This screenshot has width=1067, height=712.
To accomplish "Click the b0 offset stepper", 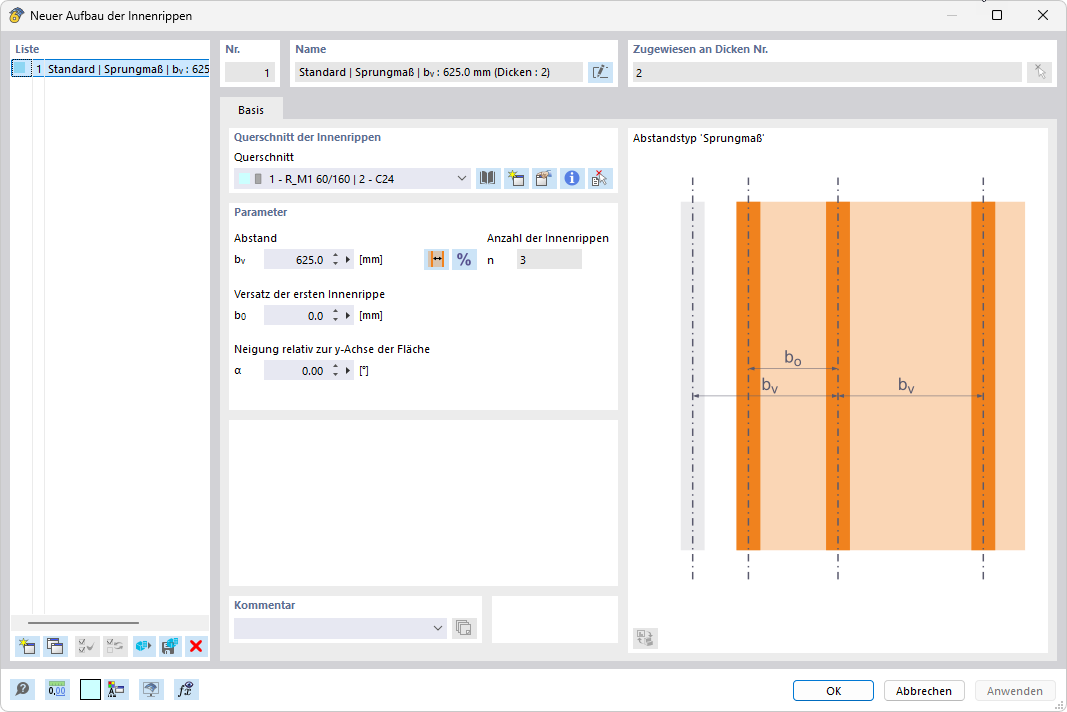I will coord(335,315).
